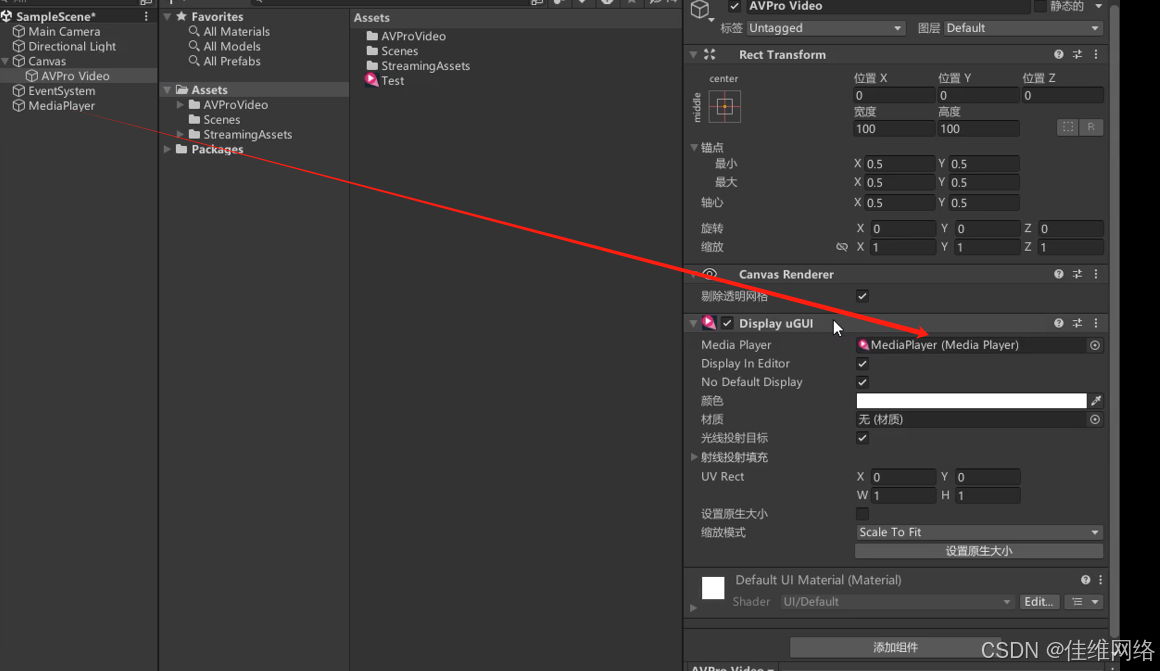
Task: Open Media Player object picker
Action: pos(1095,345)
